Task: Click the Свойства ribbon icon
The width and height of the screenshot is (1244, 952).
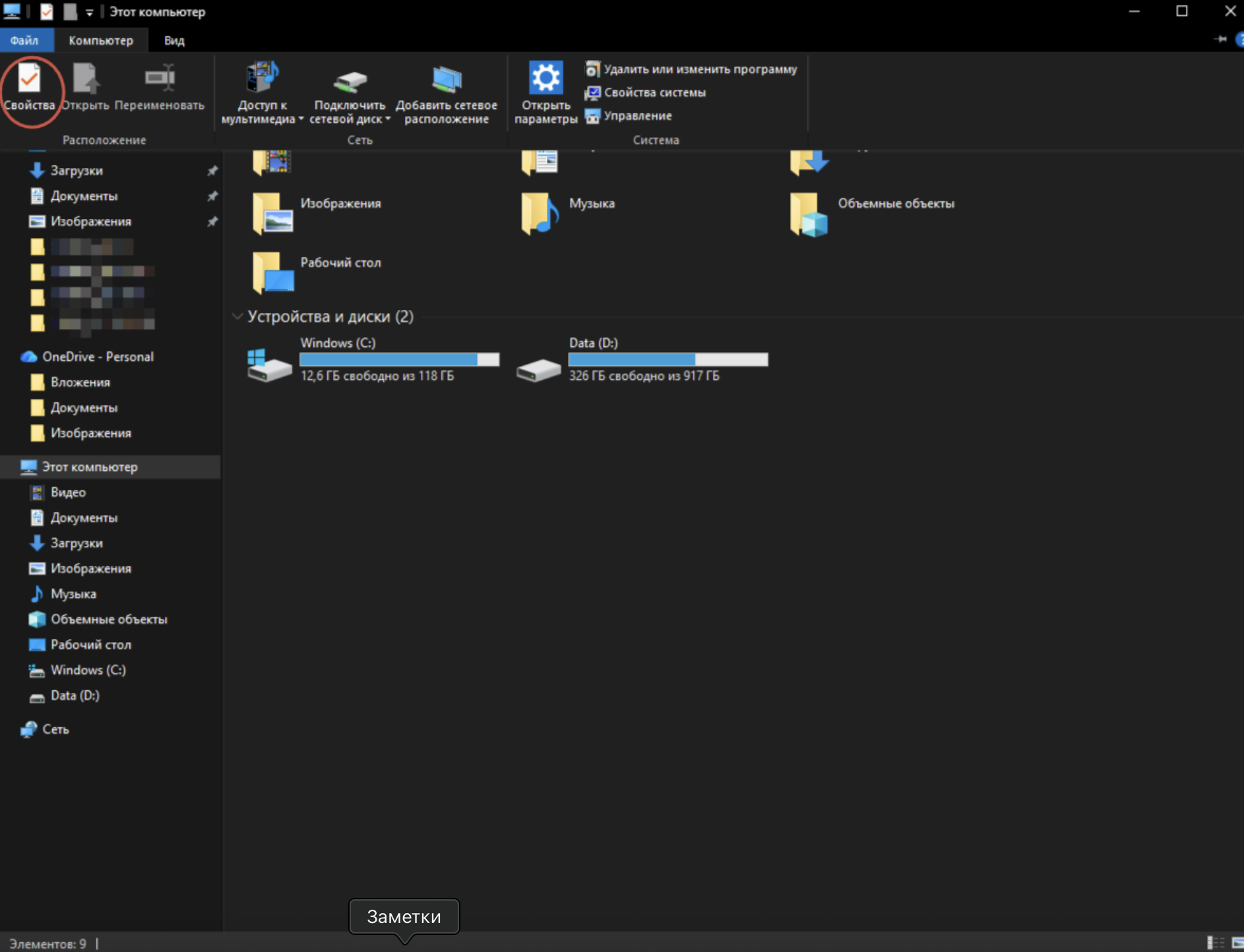Action: [29, 80]
